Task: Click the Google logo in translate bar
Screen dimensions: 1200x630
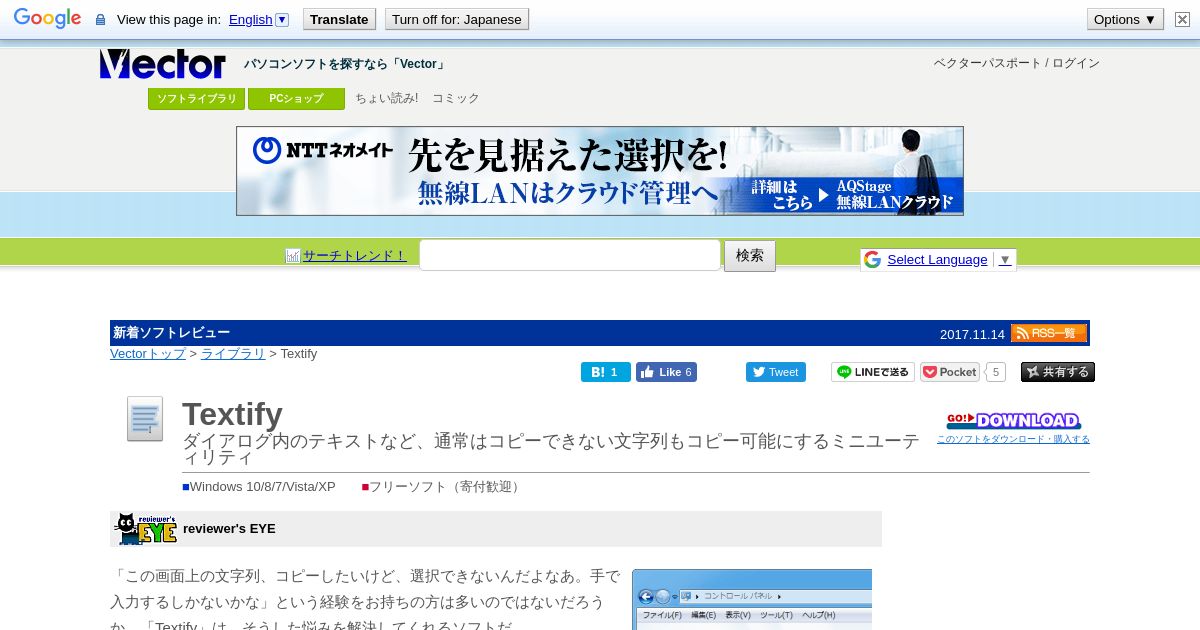Action: (47, 19)
